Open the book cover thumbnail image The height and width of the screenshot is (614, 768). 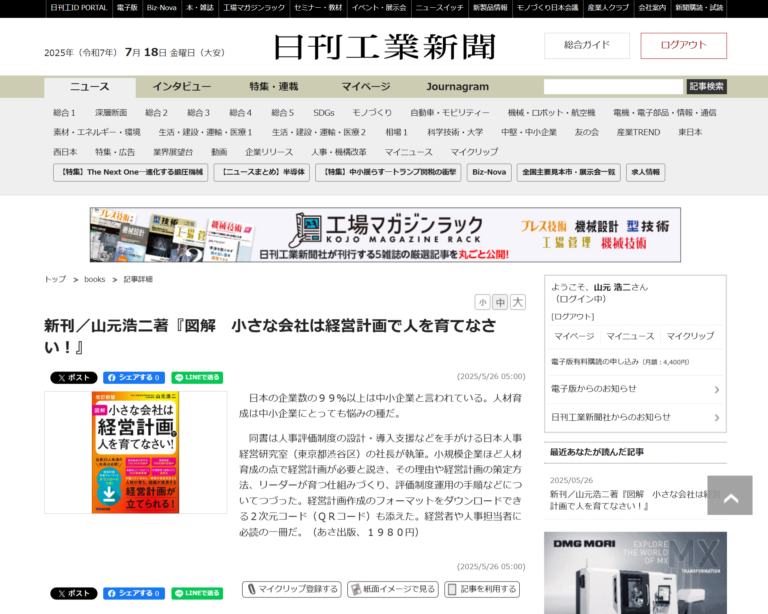pyautogui.click(x=135, y=452)
